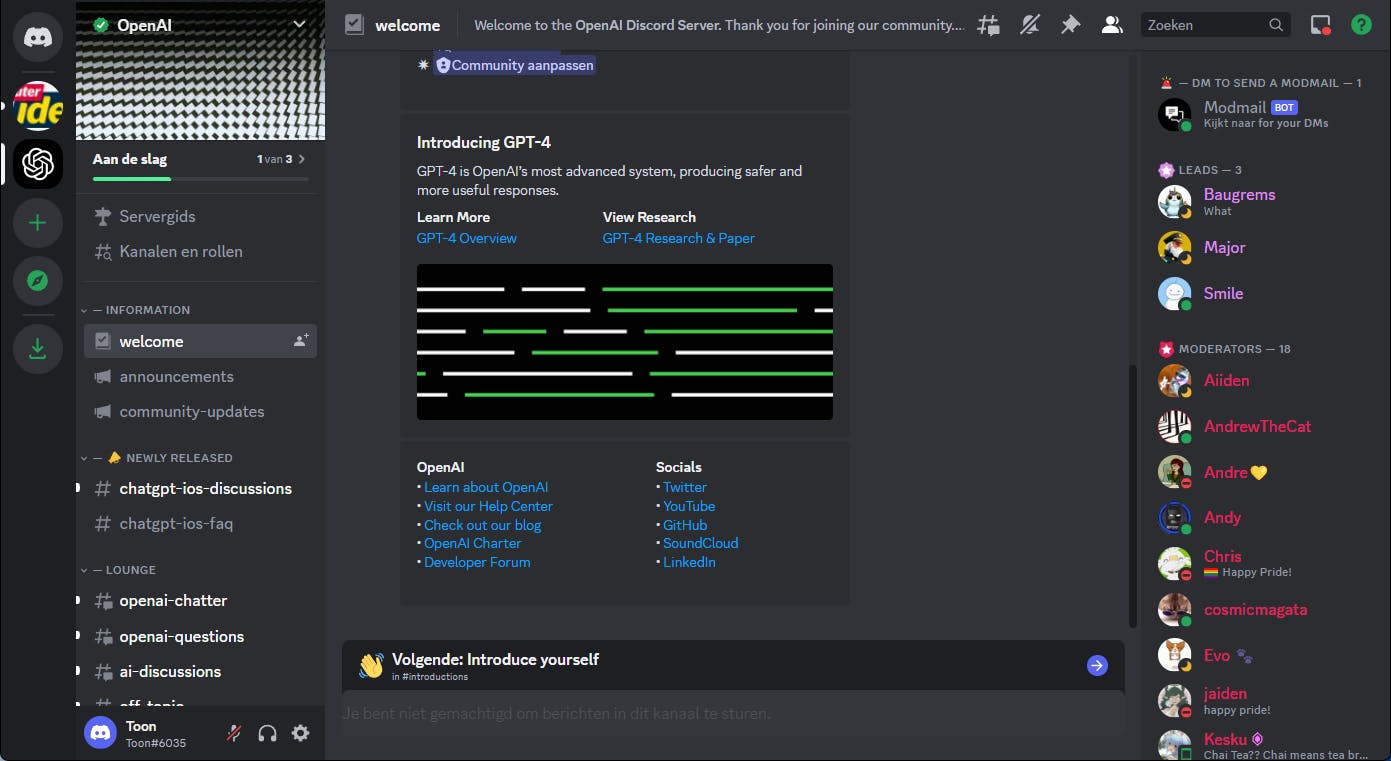Open the GitHub social link
1391x761 pixels.
coord(685,525)
